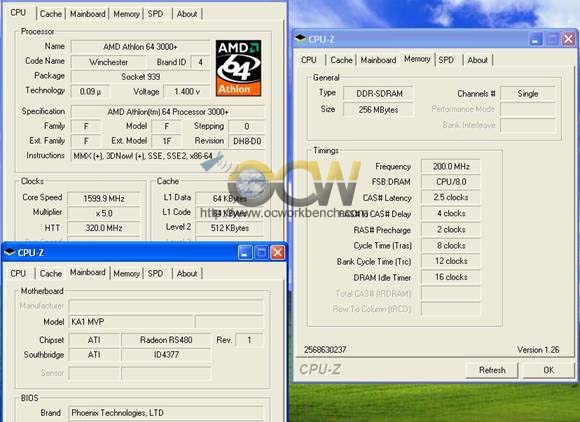Select the CPU tab in the top-left CPU window
This screenshot has width=580, height=422.
coord(18,13)
